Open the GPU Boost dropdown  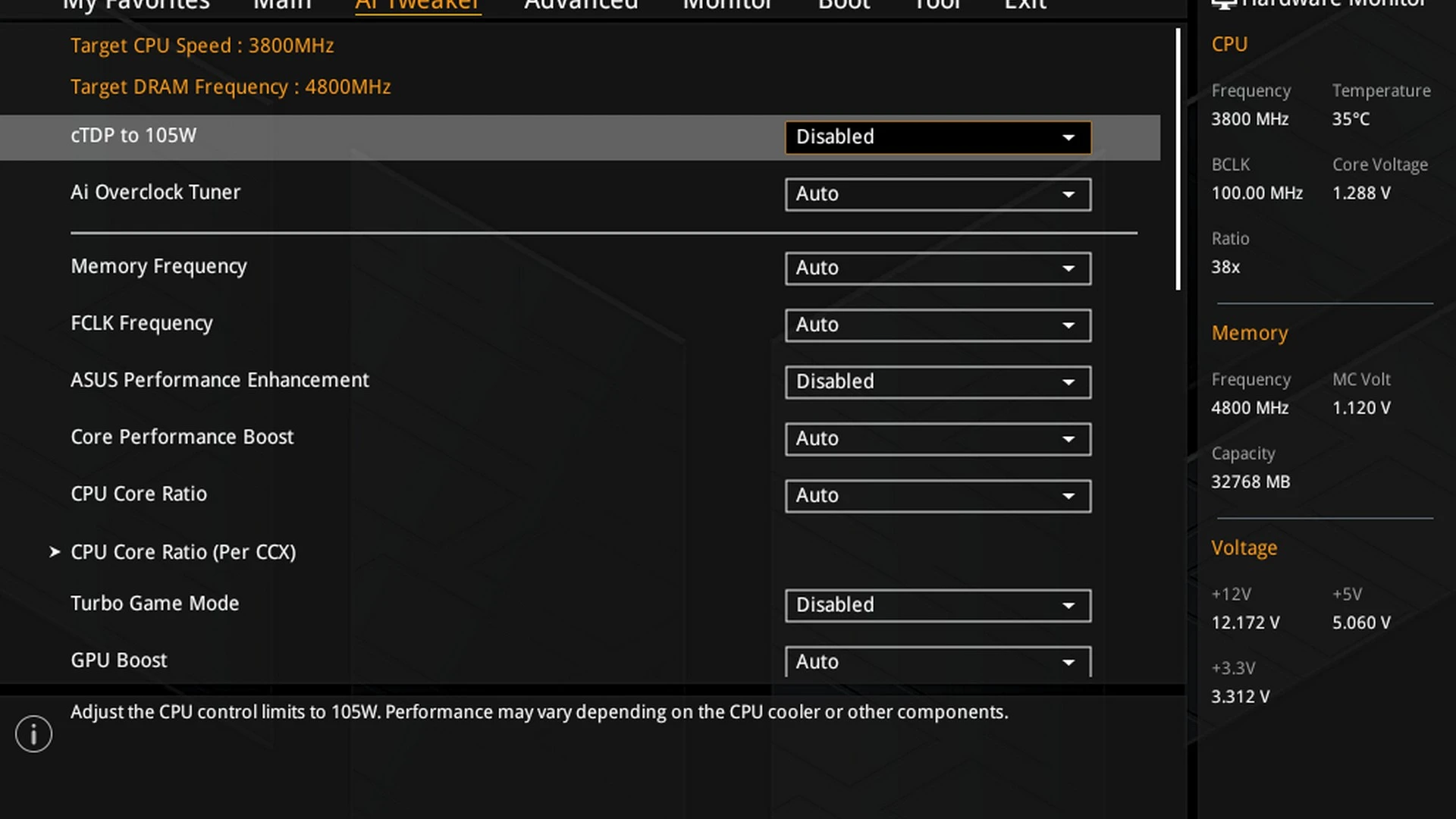[938, 661]
